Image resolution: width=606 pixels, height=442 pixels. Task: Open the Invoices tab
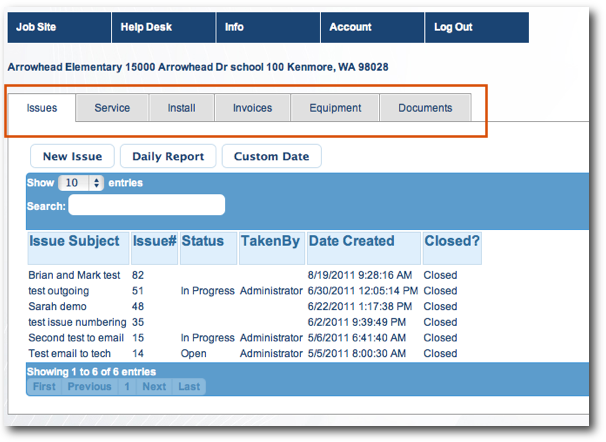pos(252,108)
